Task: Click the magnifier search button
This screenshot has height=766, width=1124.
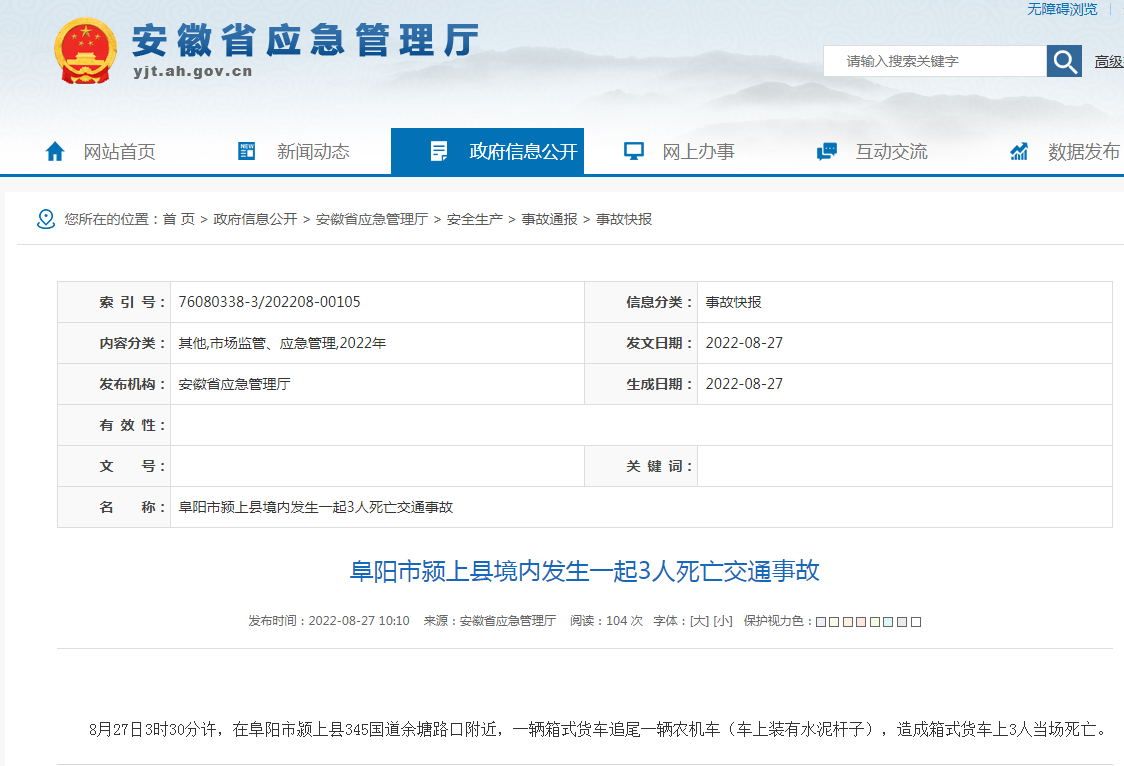Action: [x=1064, y=61]
